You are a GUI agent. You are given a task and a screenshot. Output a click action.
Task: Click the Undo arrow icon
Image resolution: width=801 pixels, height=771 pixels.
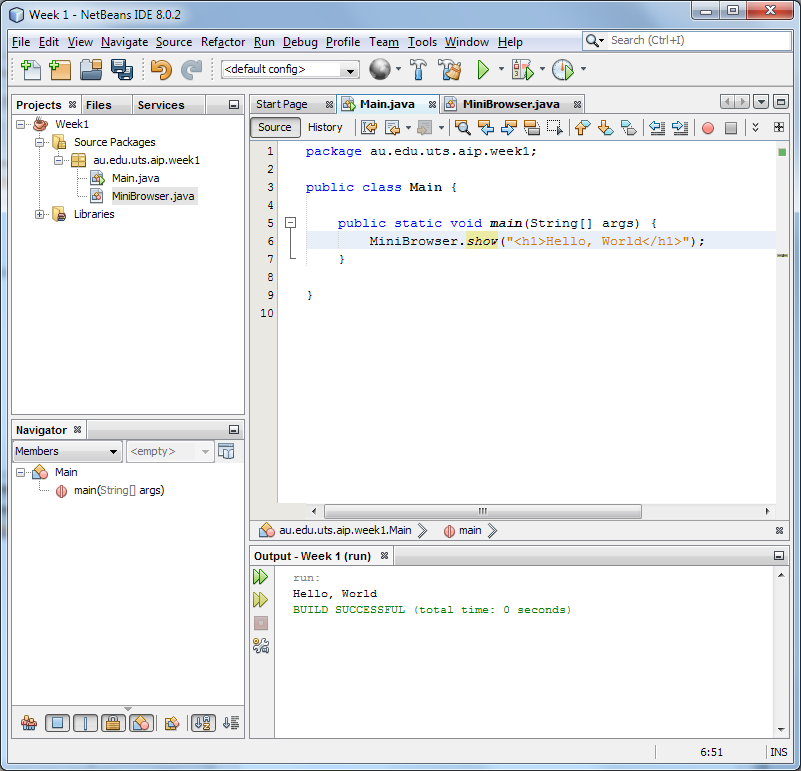[x=160, y=69]
